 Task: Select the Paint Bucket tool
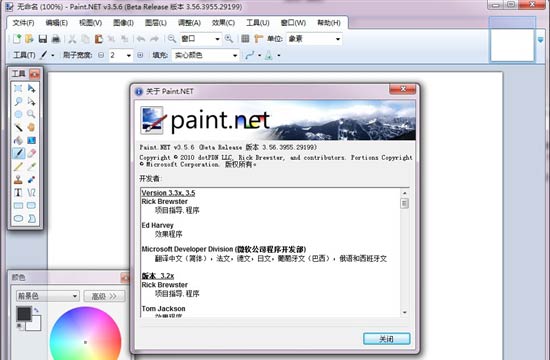[x=18, y=140]
